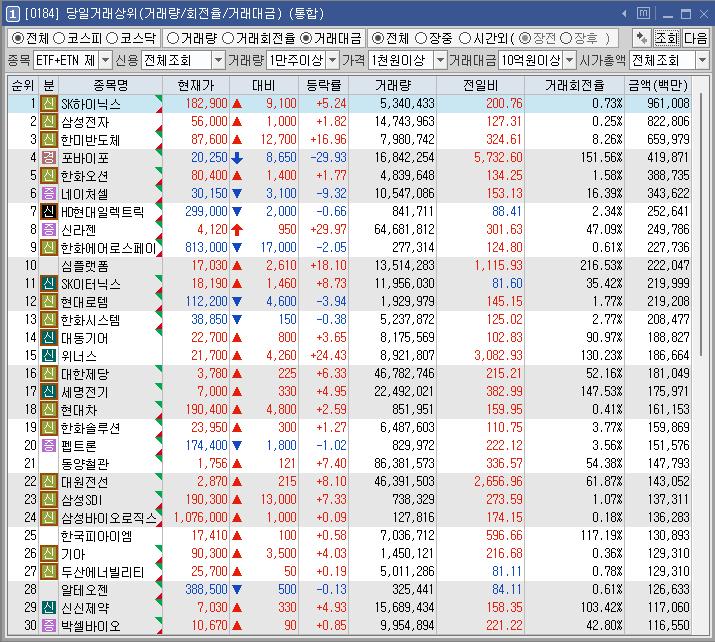Click the 신 badge icon next to 삼성SDI

pos(48,499)
